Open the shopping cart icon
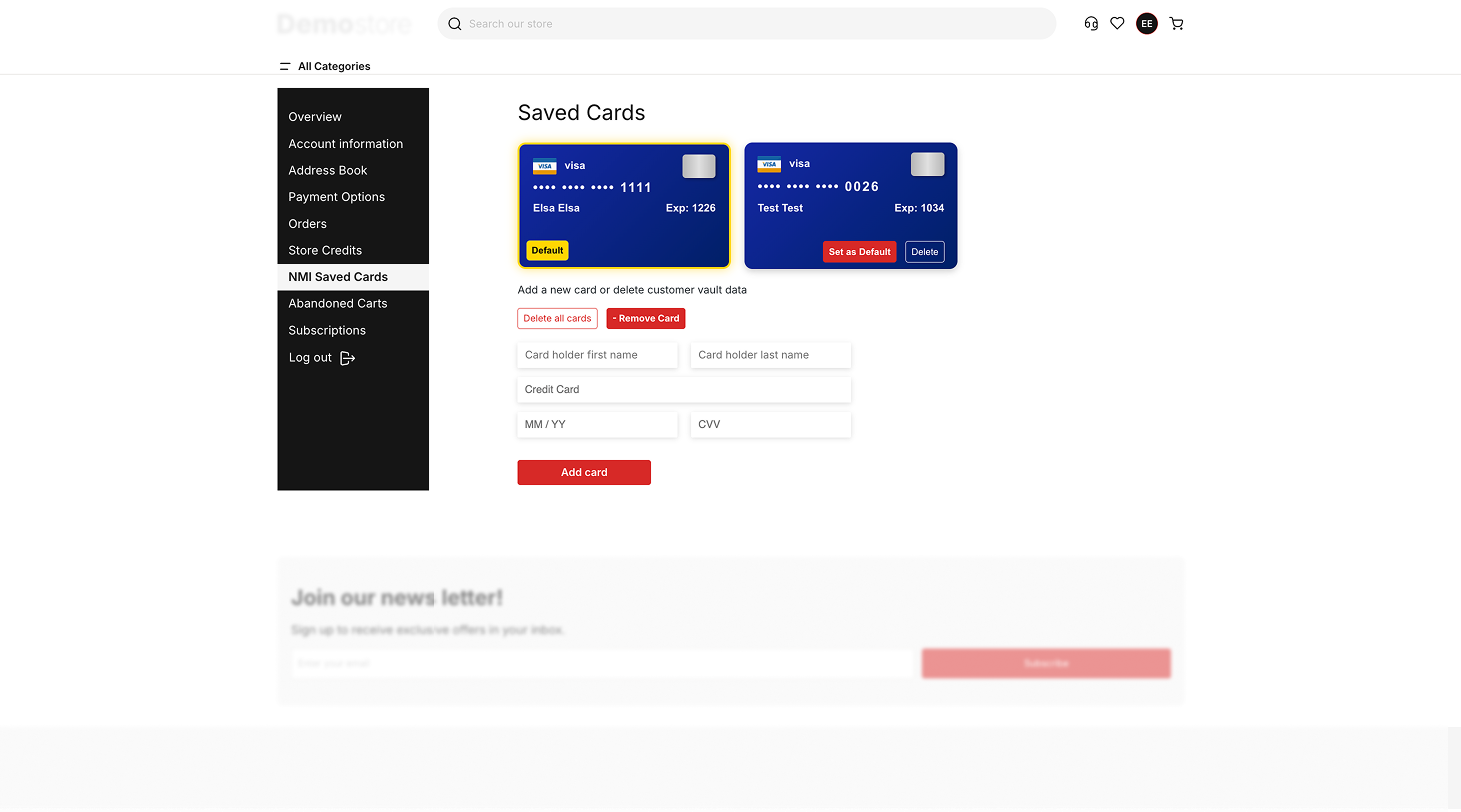Image resolution: width=1461 pixels, height=812 pixels. tap(1176, 24)
